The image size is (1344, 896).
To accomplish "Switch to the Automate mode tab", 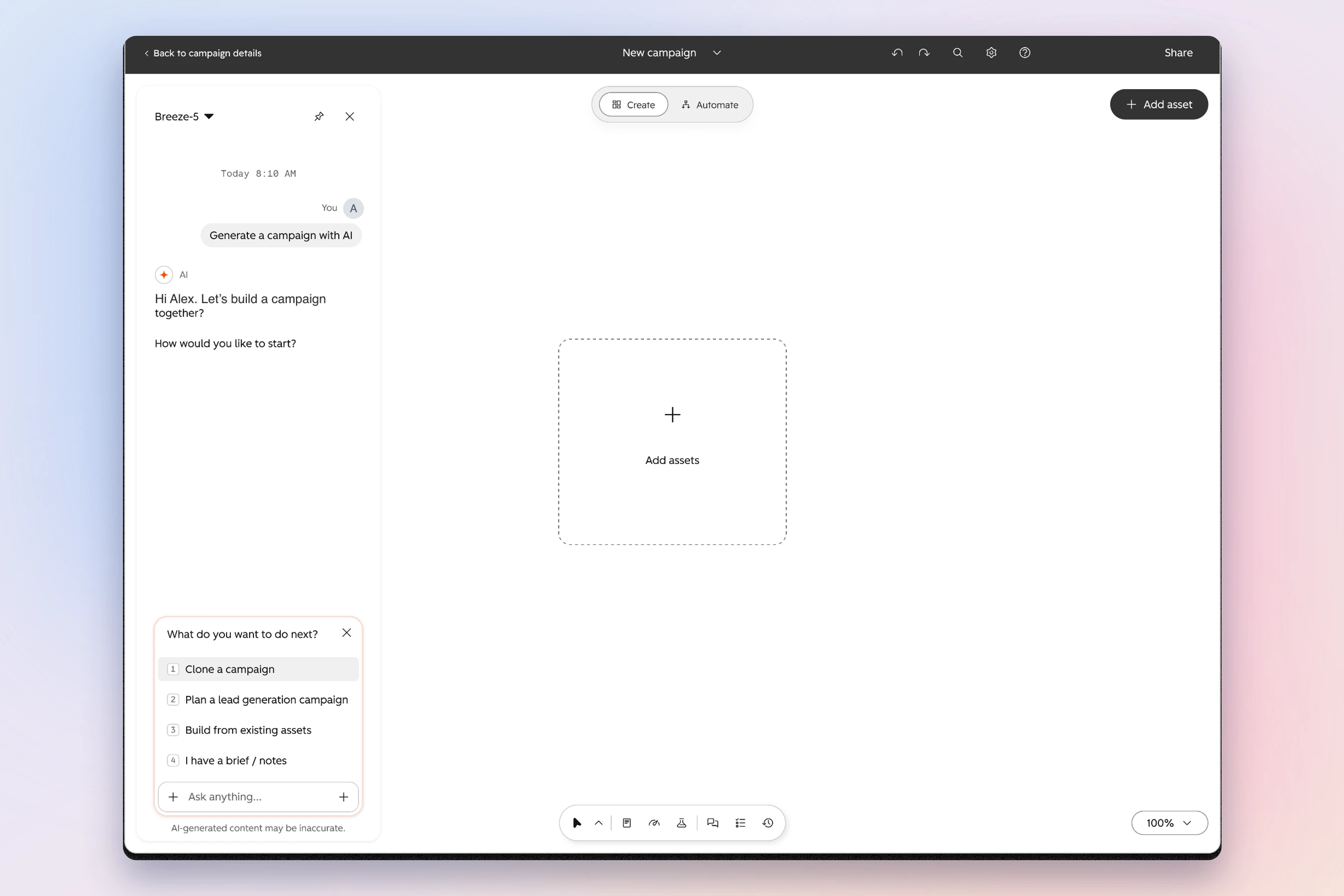I will click(710, 105).
